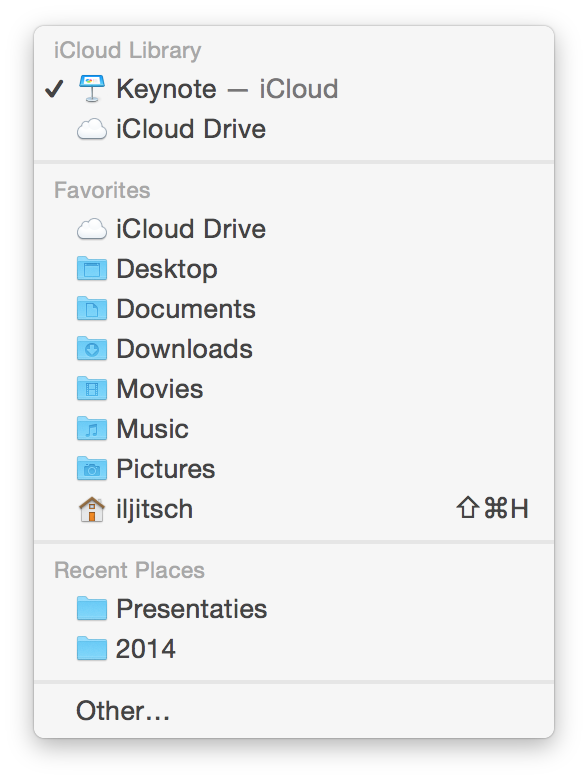Viewport: 588px width, 780px height.
Task: Click the Pictures camera folder icon
Action: (x=92, y=469)
